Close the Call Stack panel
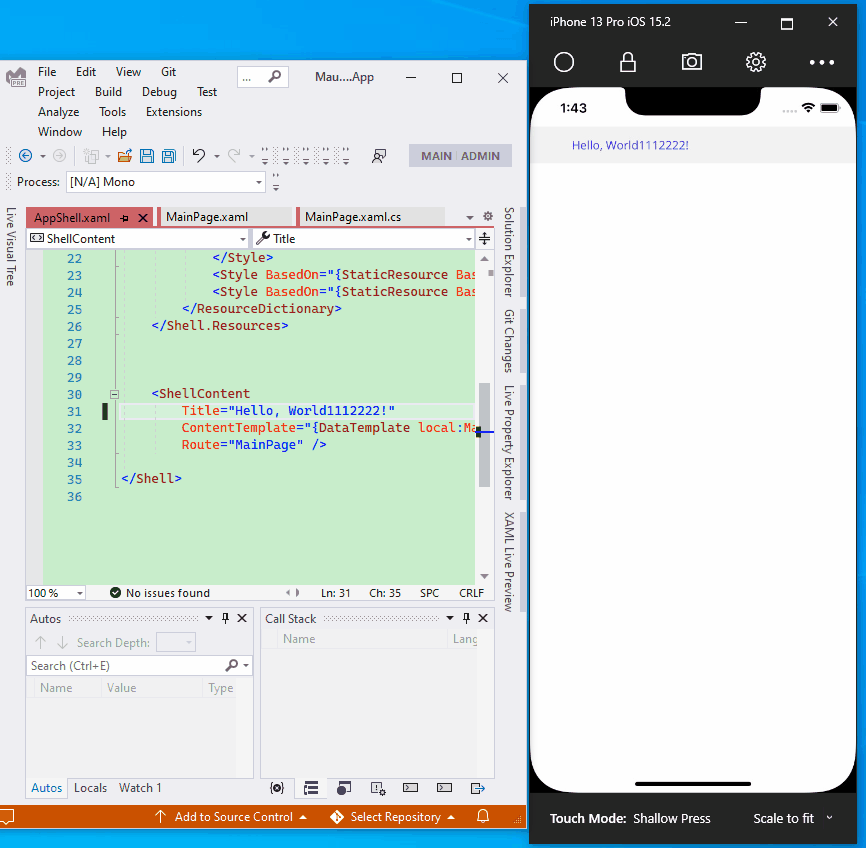This screenshot has width=866, height=848. (483, 618)
